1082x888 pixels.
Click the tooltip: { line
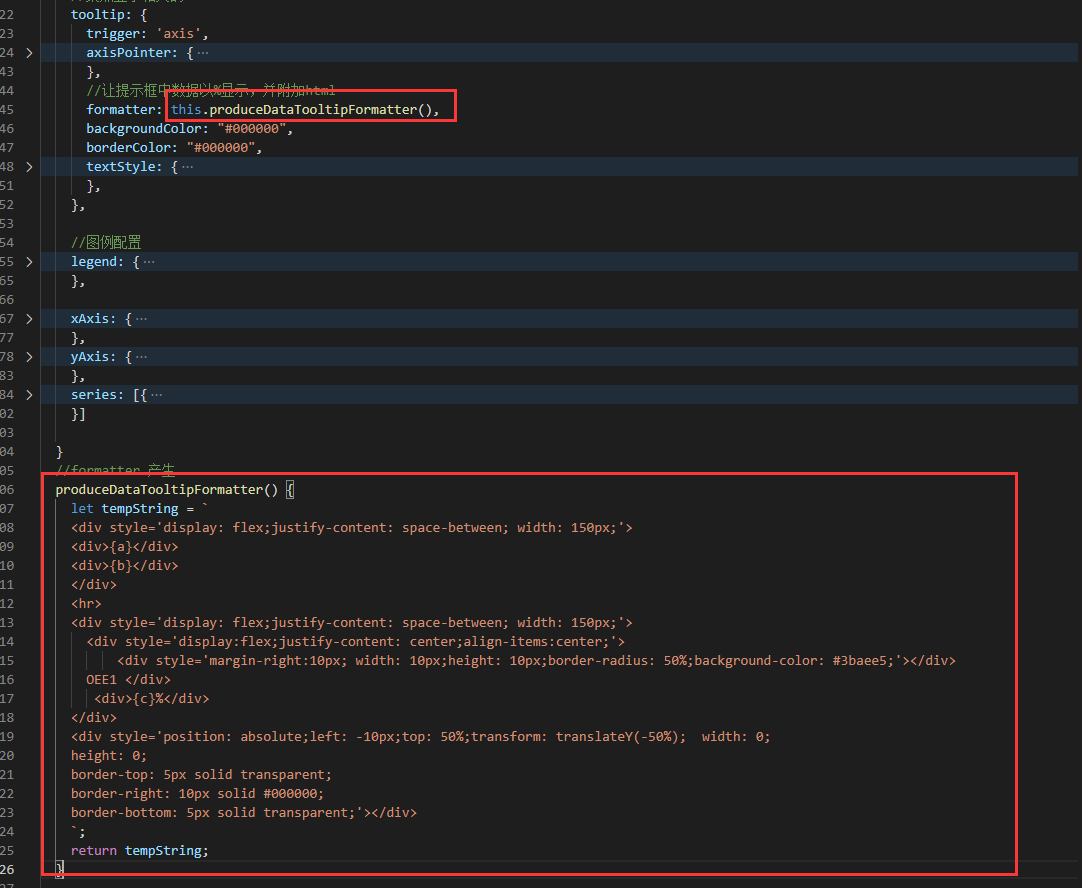point(109,14)
